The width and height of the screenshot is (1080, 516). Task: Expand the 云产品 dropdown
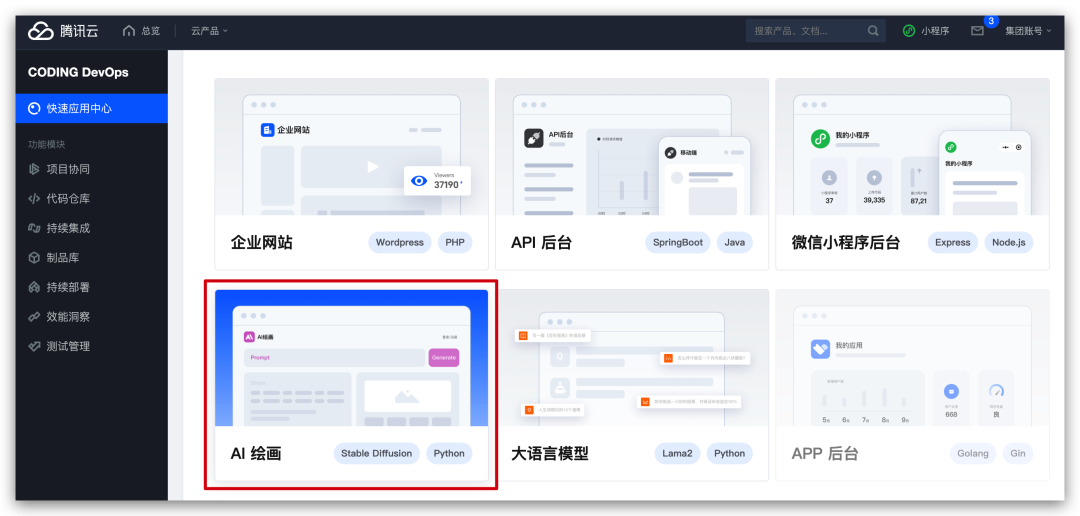pos(209,31)
